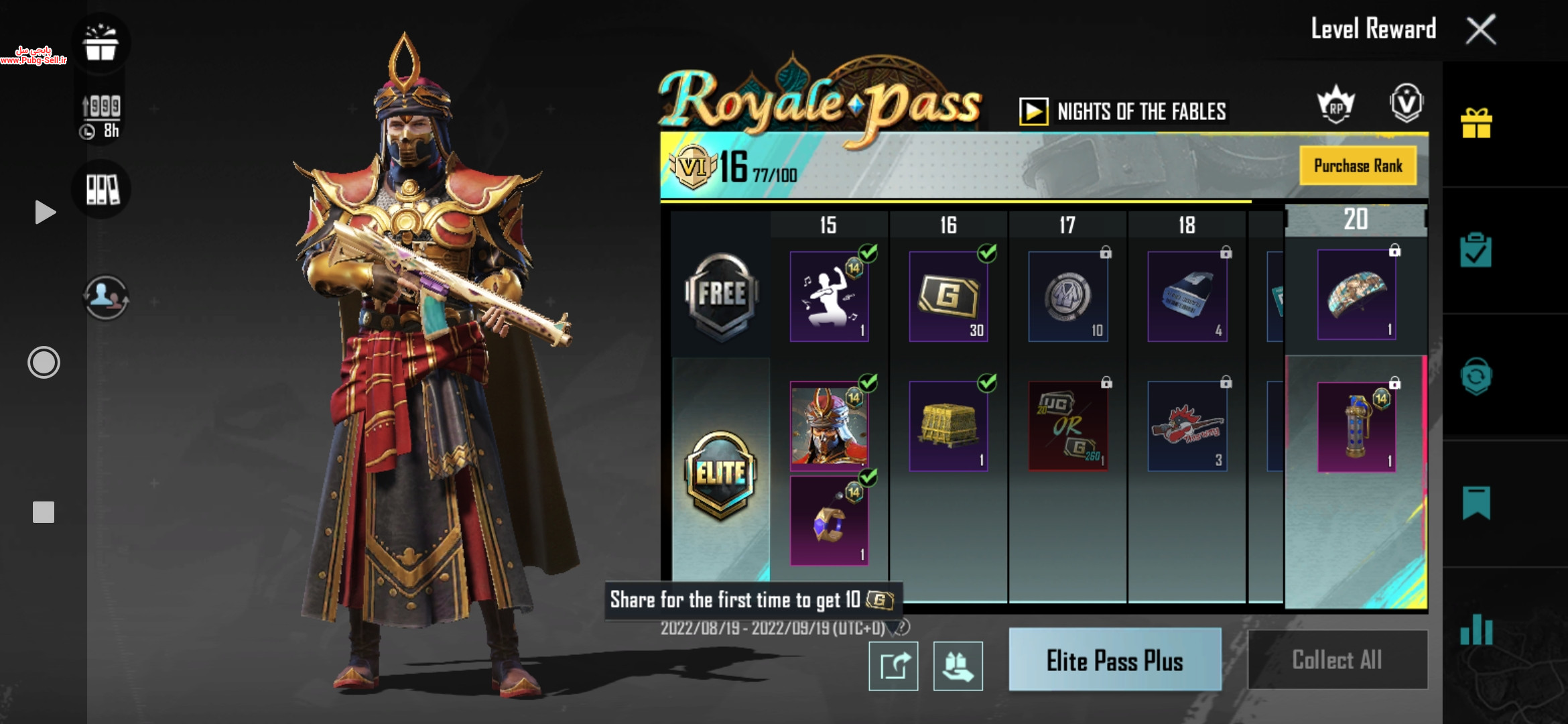
Task: Close the Level Reward panel
Action: coord(1481,29)
